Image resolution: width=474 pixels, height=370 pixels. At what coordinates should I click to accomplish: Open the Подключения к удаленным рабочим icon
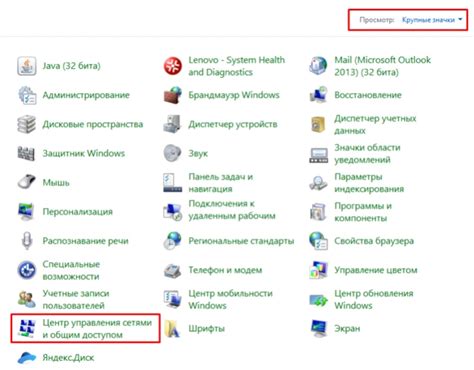[x=173, y=212]
